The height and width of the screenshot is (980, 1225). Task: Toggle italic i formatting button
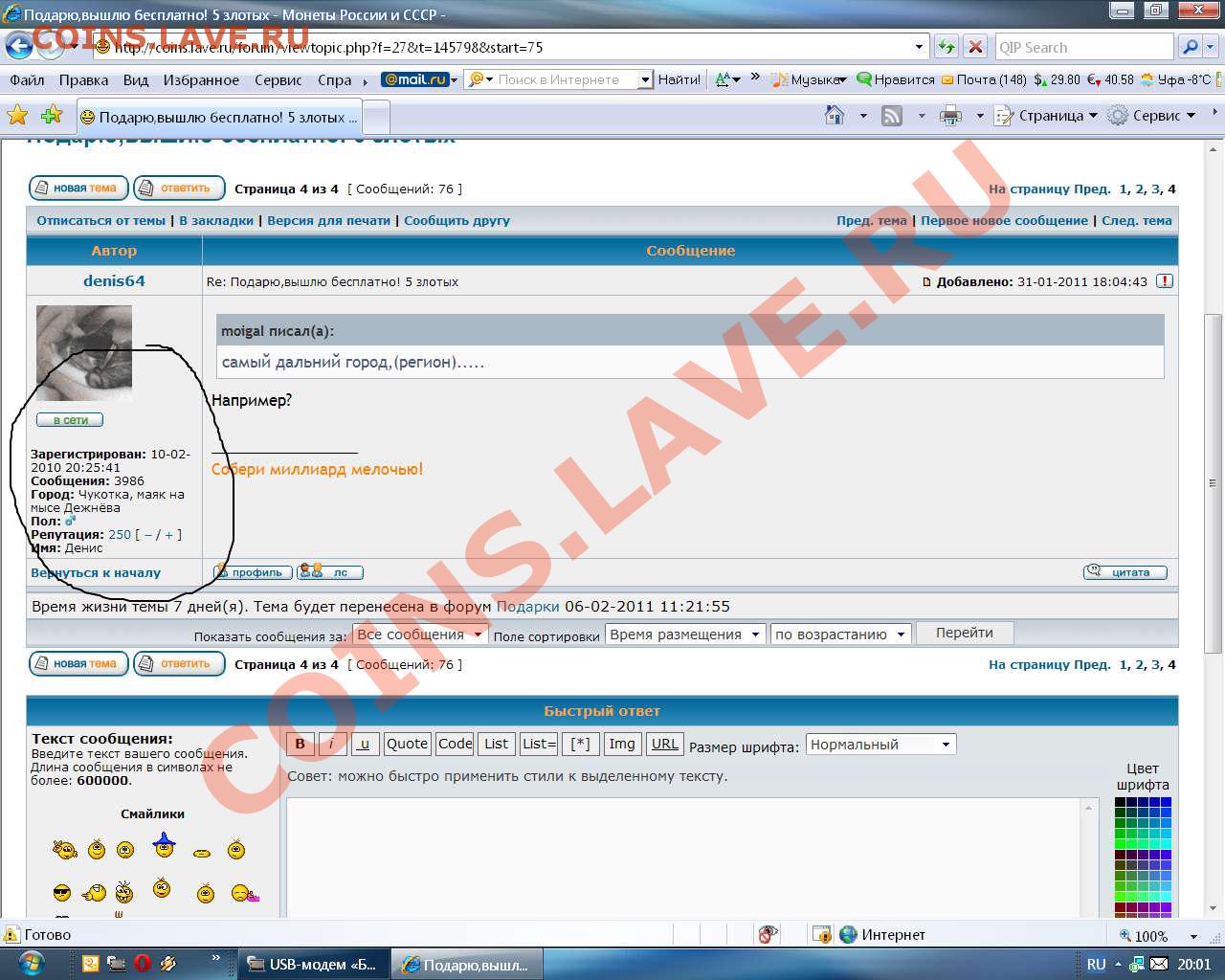[331, 744]
